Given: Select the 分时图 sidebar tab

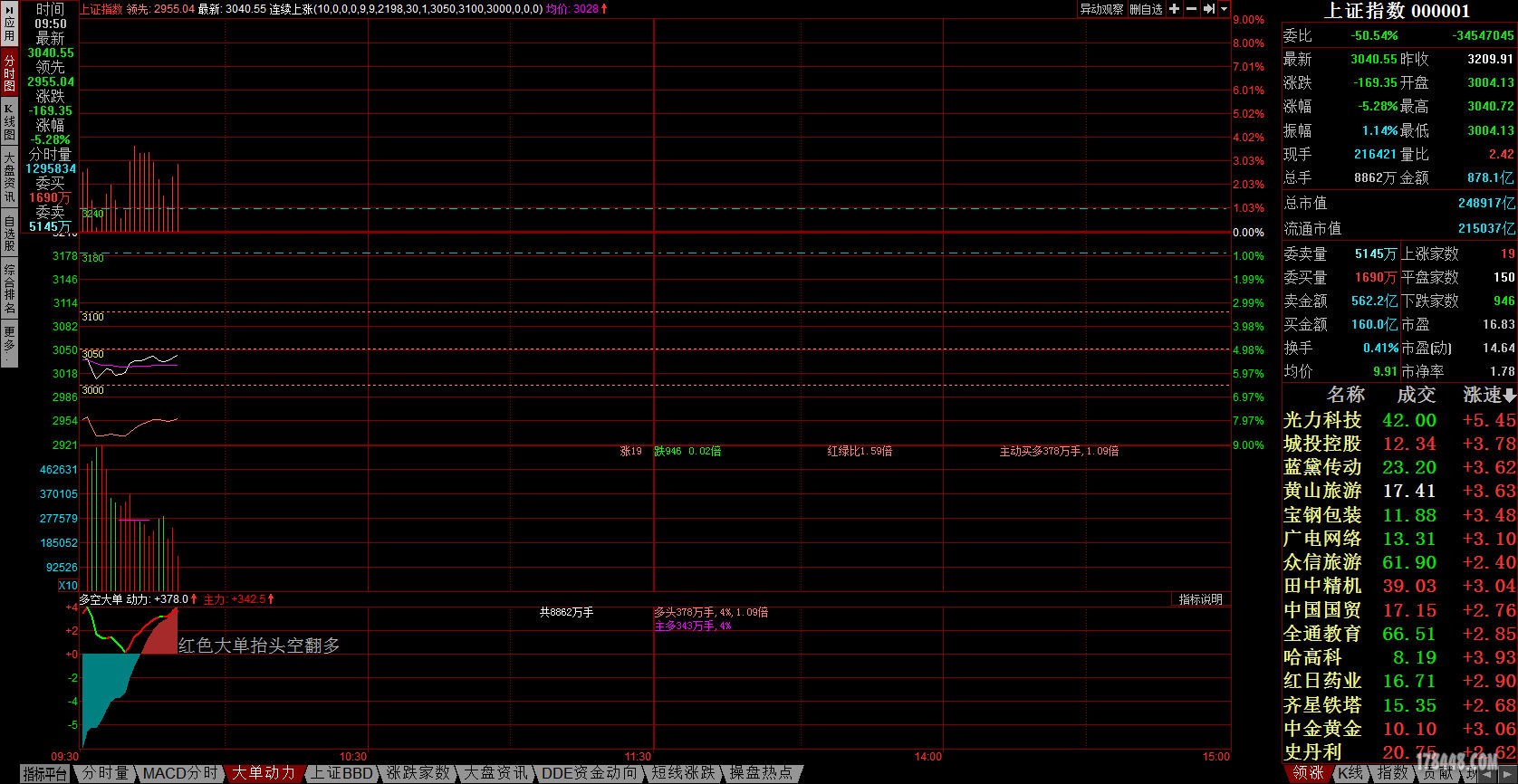Looking at the screenshot, I should click(9, 72).
